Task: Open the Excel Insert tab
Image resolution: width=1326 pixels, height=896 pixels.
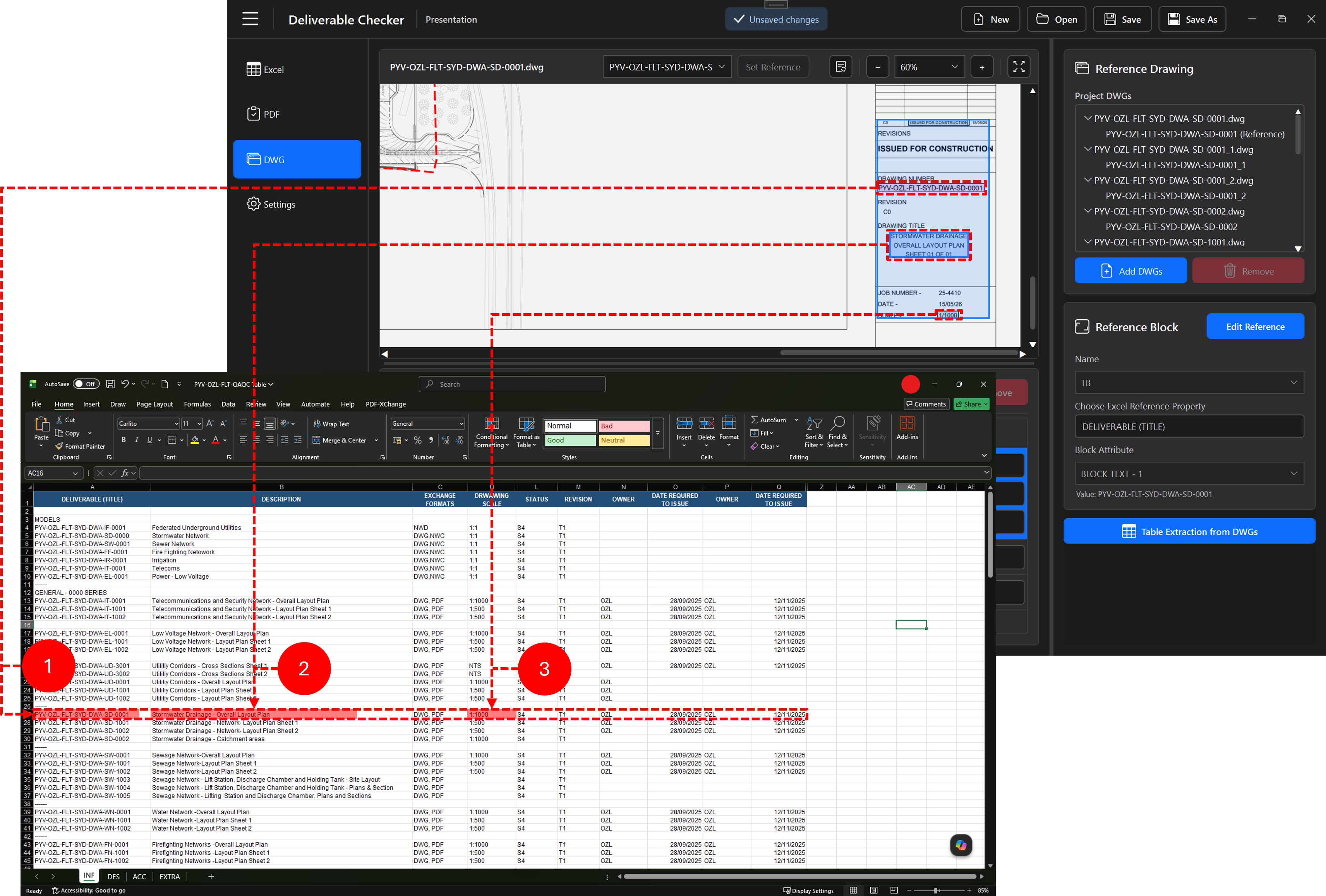Action: [x=91, y=404]
